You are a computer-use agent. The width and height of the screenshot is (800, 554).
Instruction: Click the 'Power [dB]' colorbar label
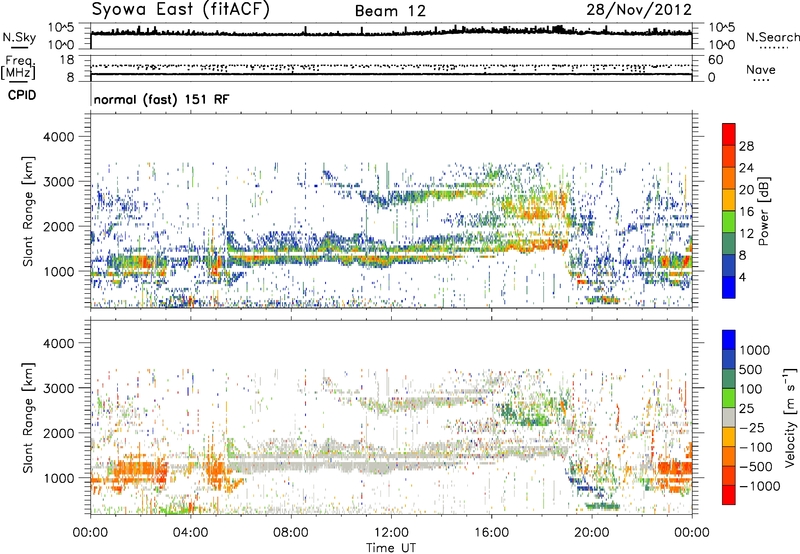pos(764,211)
